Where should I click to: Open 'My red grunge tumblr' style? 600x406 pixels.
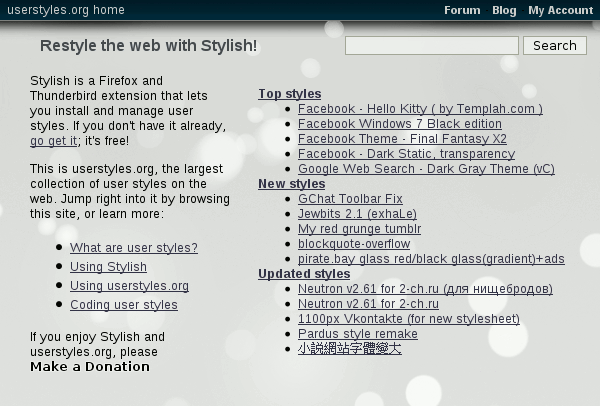[x=359, y=229]
